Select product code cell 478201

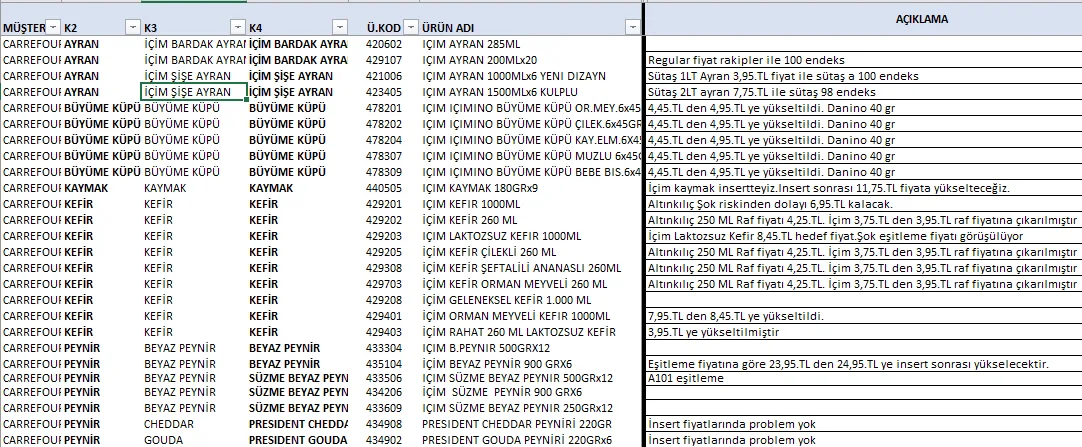(x=383, y=108)
